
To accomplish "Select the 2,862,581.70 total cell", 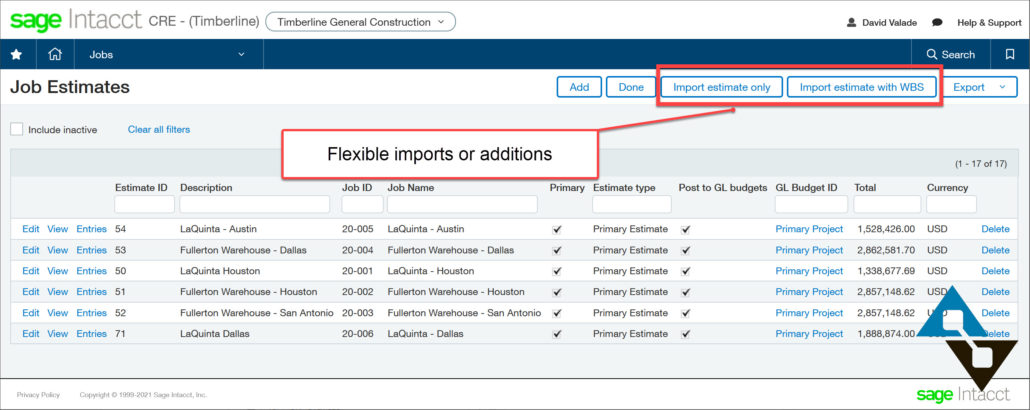I will coord(886,250).
